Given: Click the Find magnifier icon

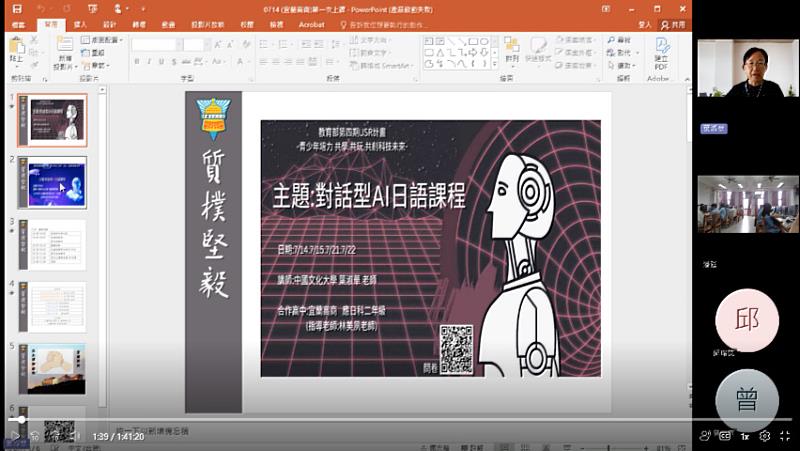Looking at the screenshot, I should [x=611, y=40].
